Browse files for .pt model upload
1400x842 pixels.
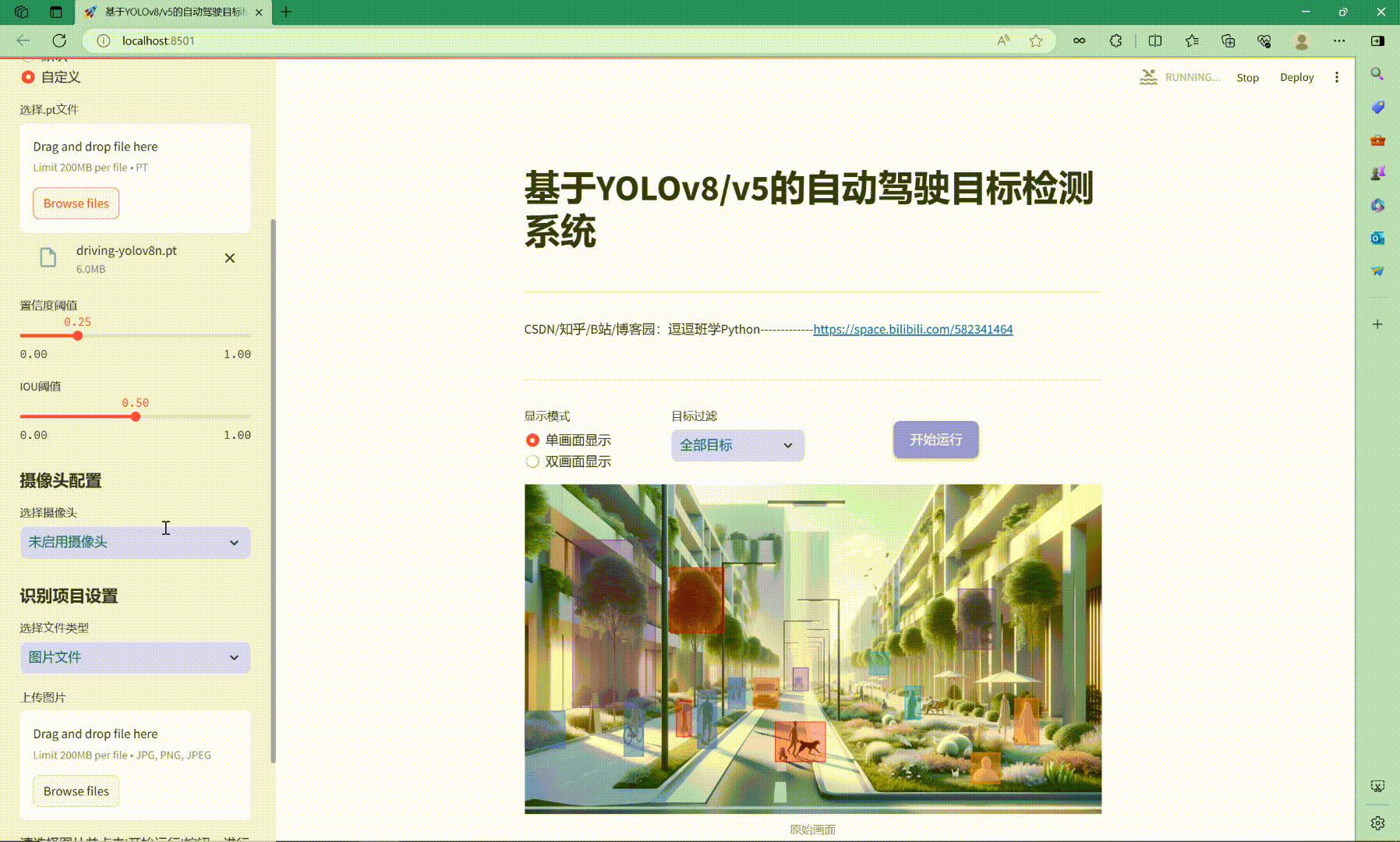pyautogui.click(x=76, y=203)
